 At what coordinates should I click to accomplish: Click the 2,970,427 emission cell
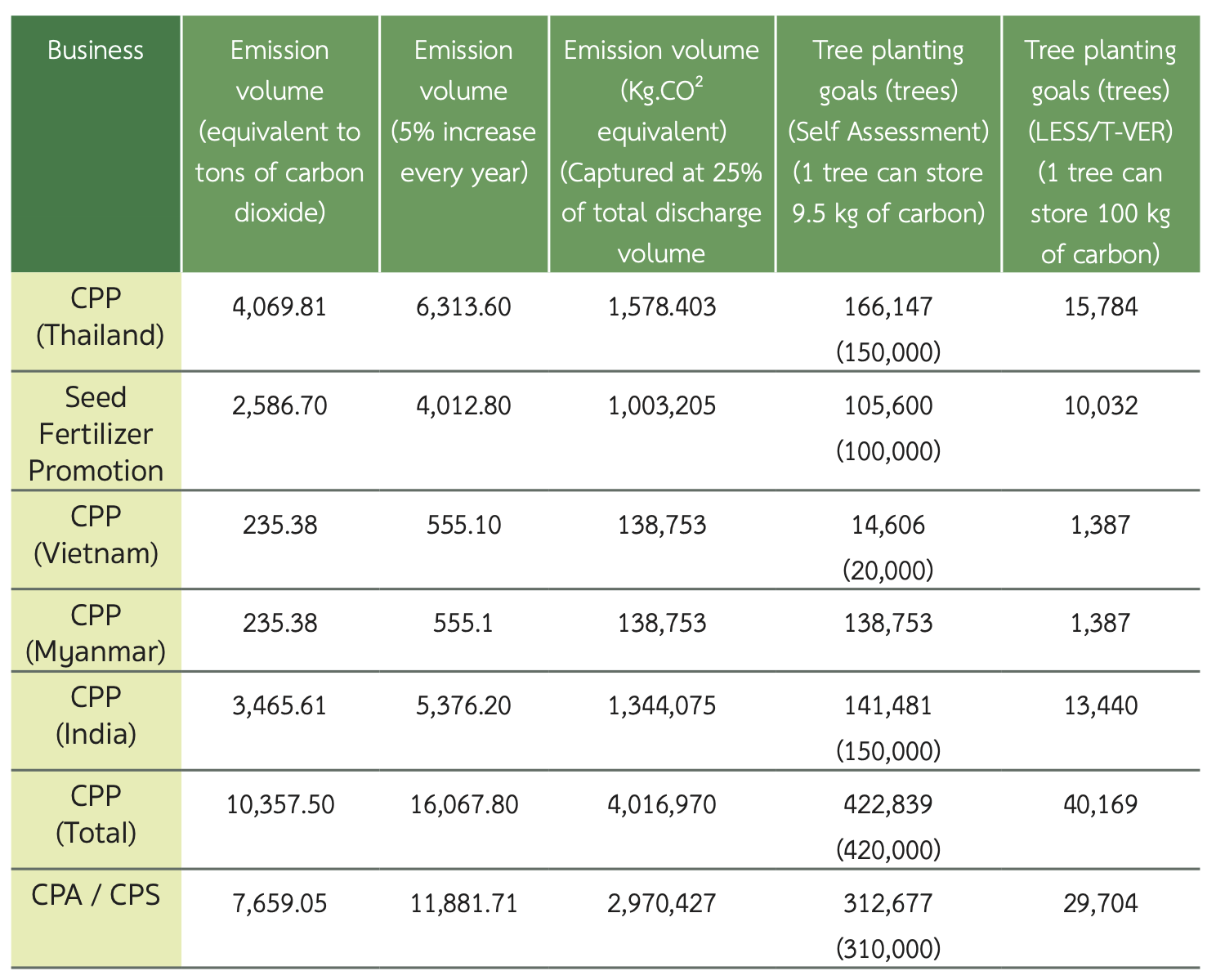(x=661, y=904)
